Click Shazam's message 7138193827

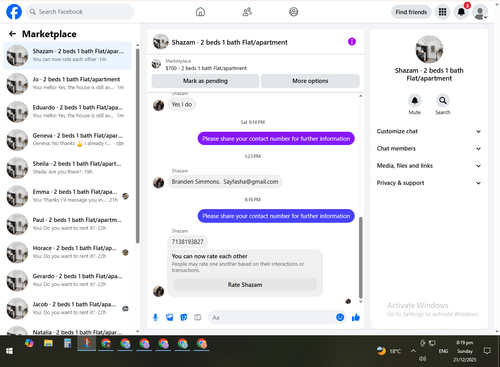coord(187,242)
